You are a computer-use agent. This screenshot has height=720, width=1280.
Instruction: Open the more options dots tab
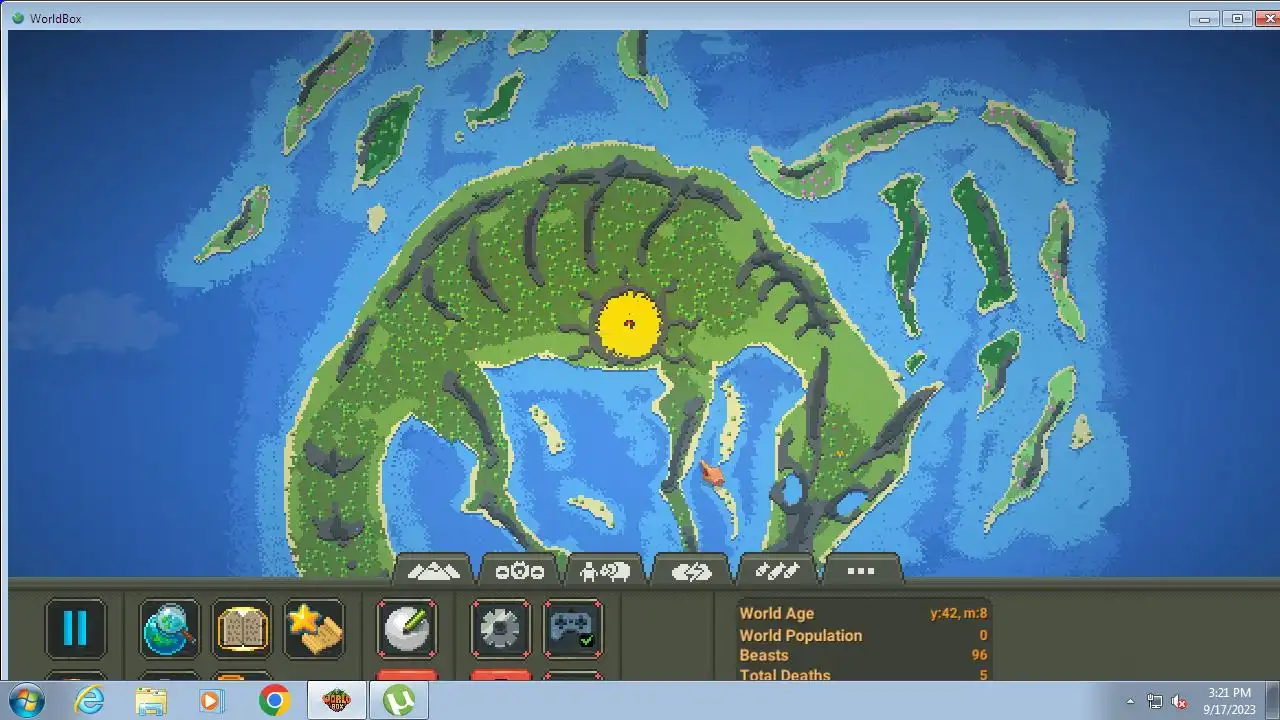(x=861, y=570)
